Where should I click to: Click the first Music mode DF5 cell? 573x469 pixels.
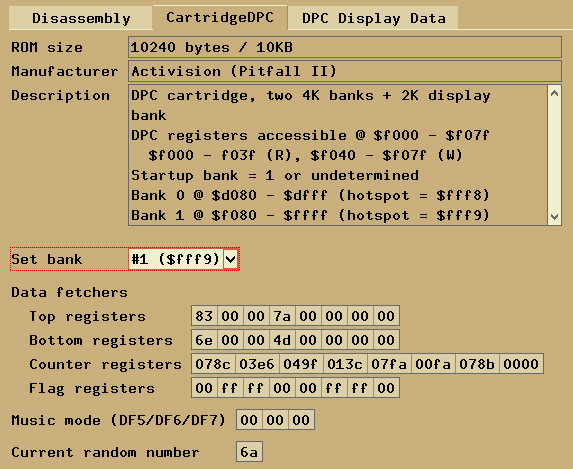pos(249,420)
